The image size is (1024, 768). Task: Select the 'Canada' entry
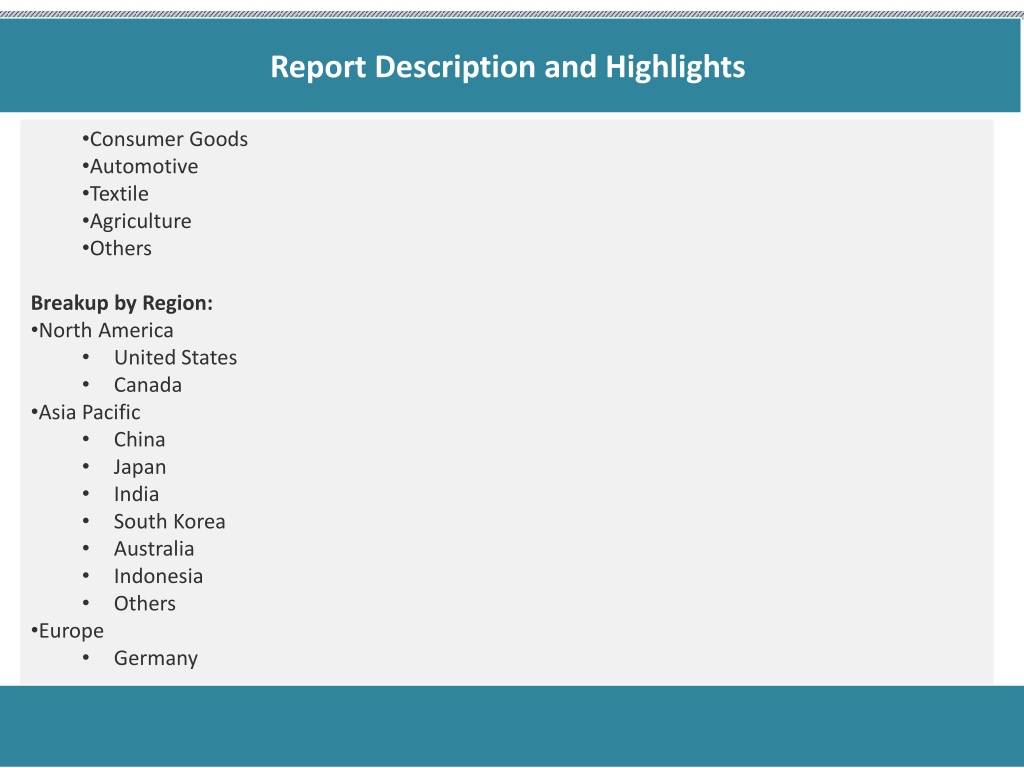click(148, 385)
